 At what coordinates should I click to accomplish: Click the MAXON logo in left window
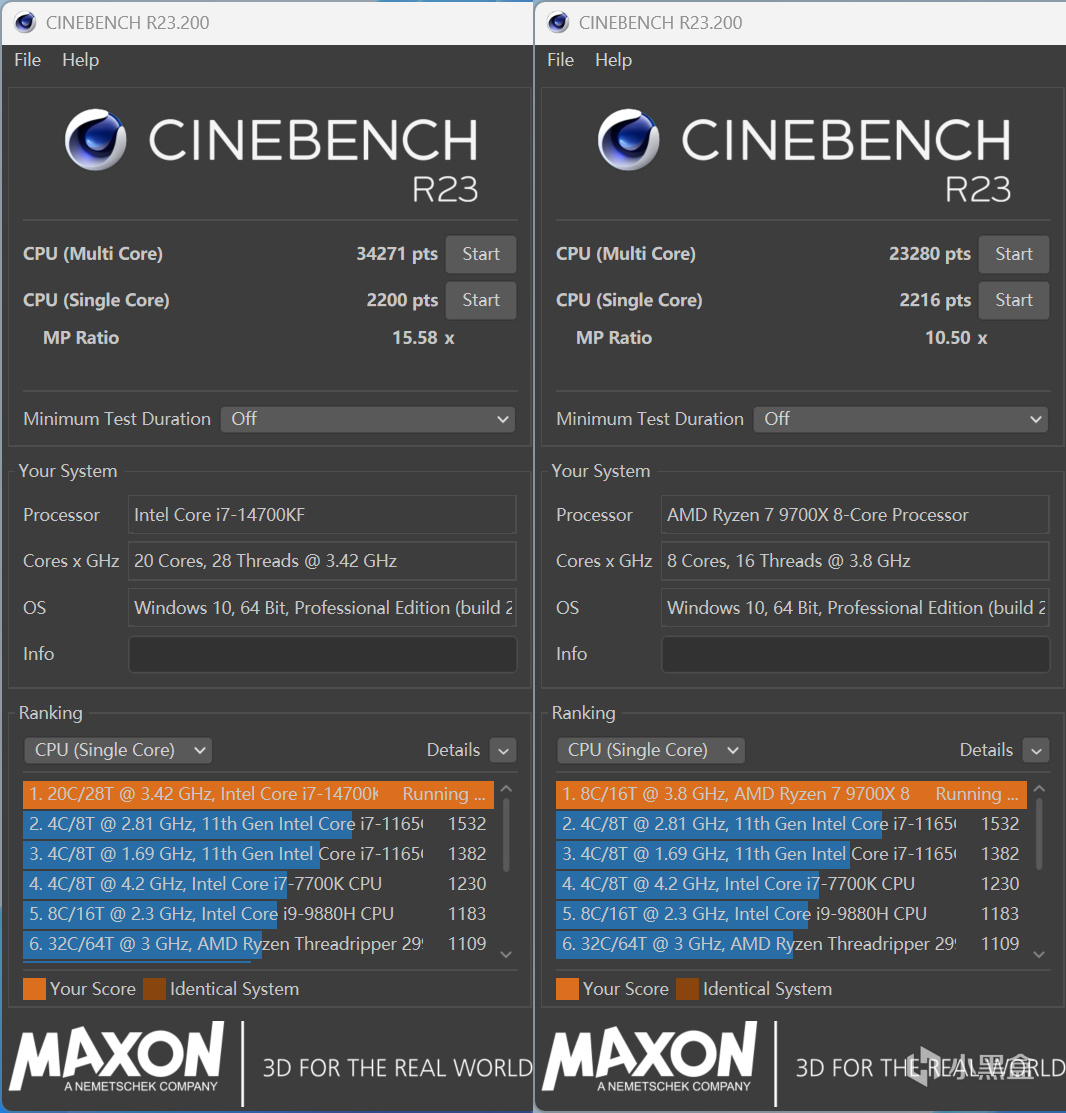pyautogui.click(x=117, y=1057)
